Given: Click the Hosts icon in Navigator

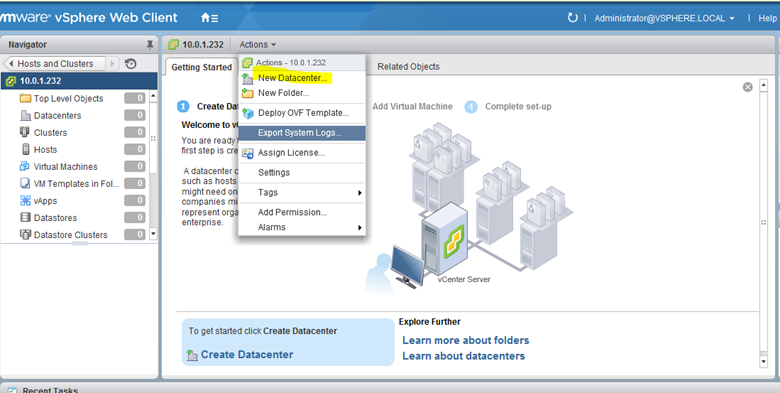Looking at the screenshot, I should tap(25, 149).
